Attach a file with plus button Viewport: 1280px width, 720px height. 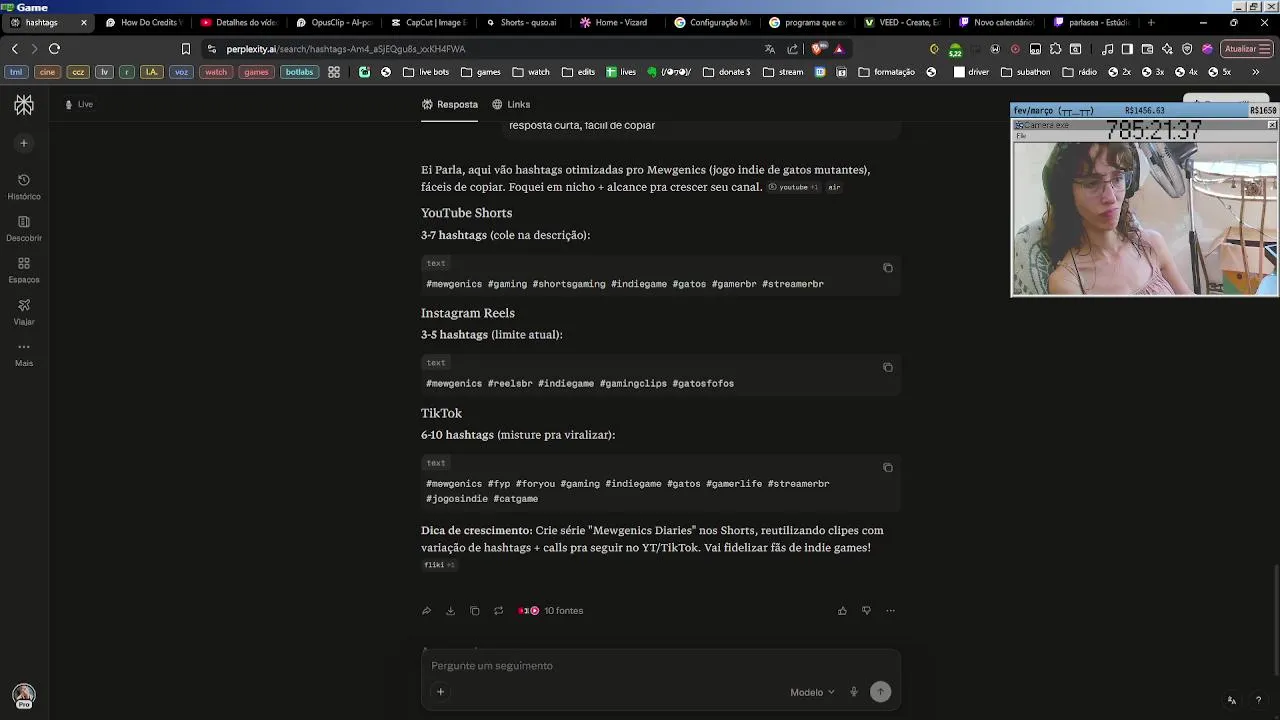tap(440, 692)
